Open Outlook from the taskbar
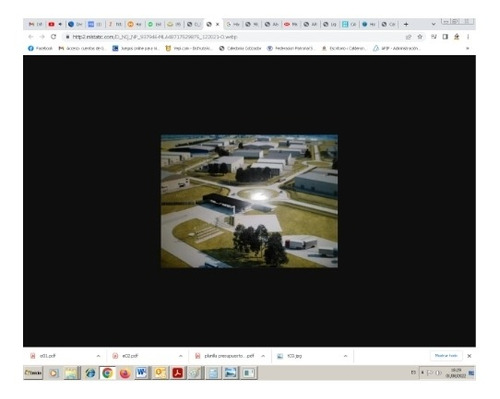Viewport: 500px width, 399px height. pos(160,373)
